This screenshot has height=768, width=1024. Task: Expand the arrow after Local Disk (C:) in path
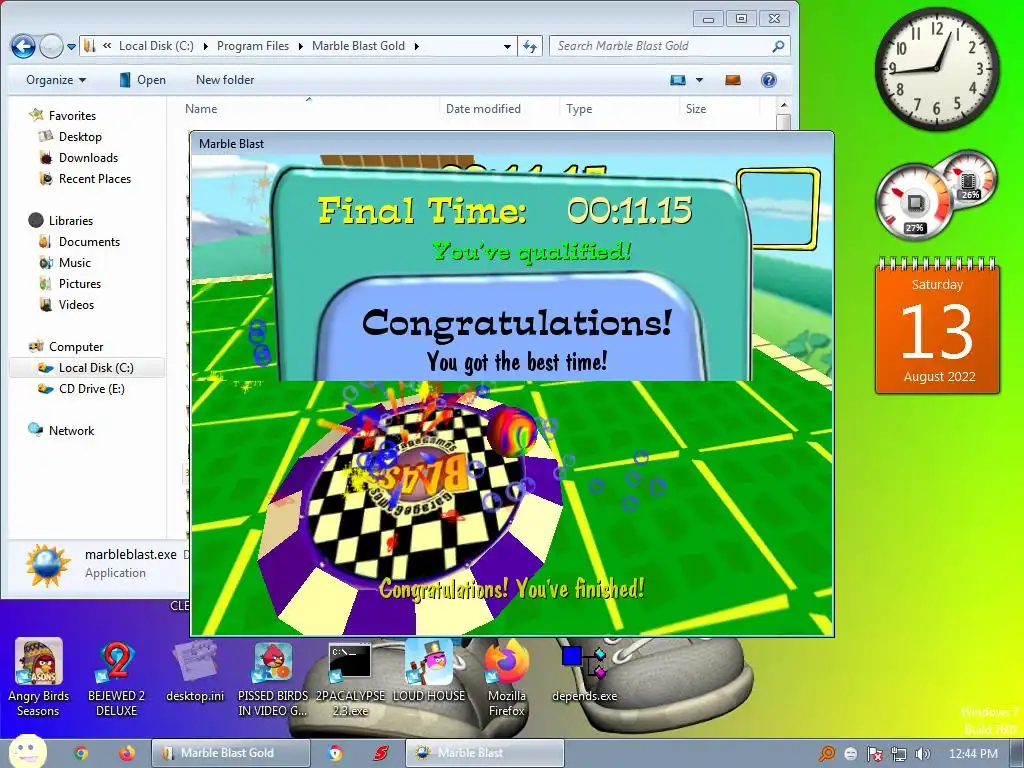(206, 46)
